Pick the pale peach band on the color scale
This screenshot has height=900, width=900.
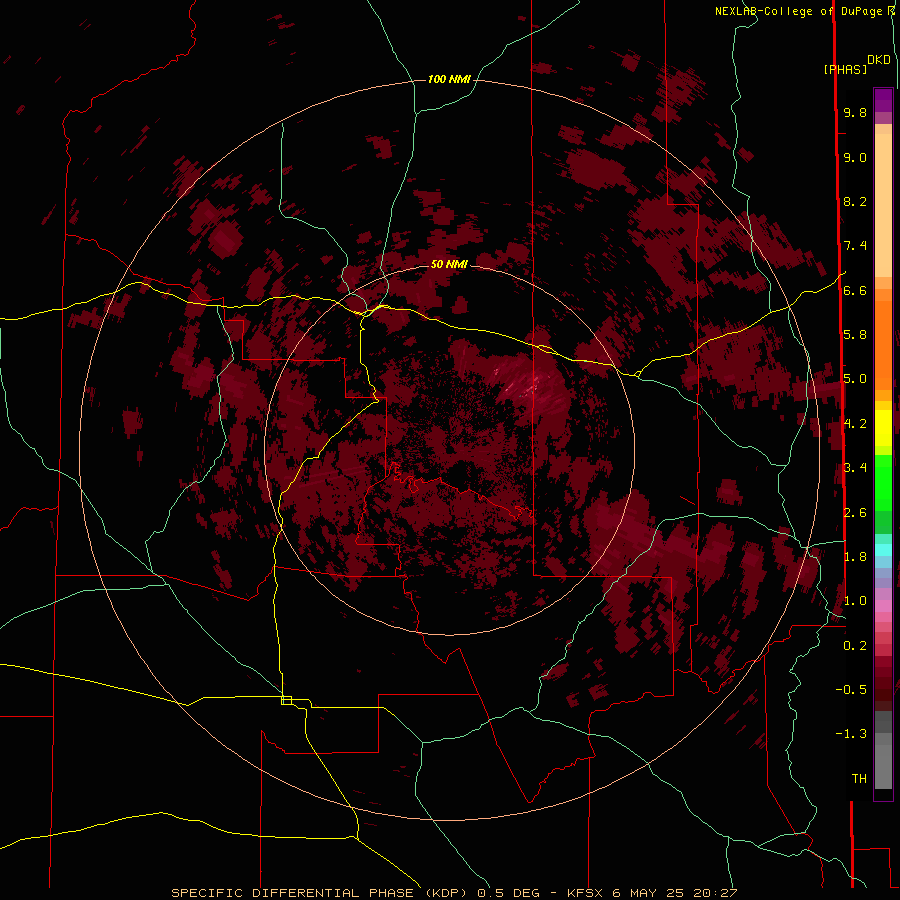click(x=883, y=205)
